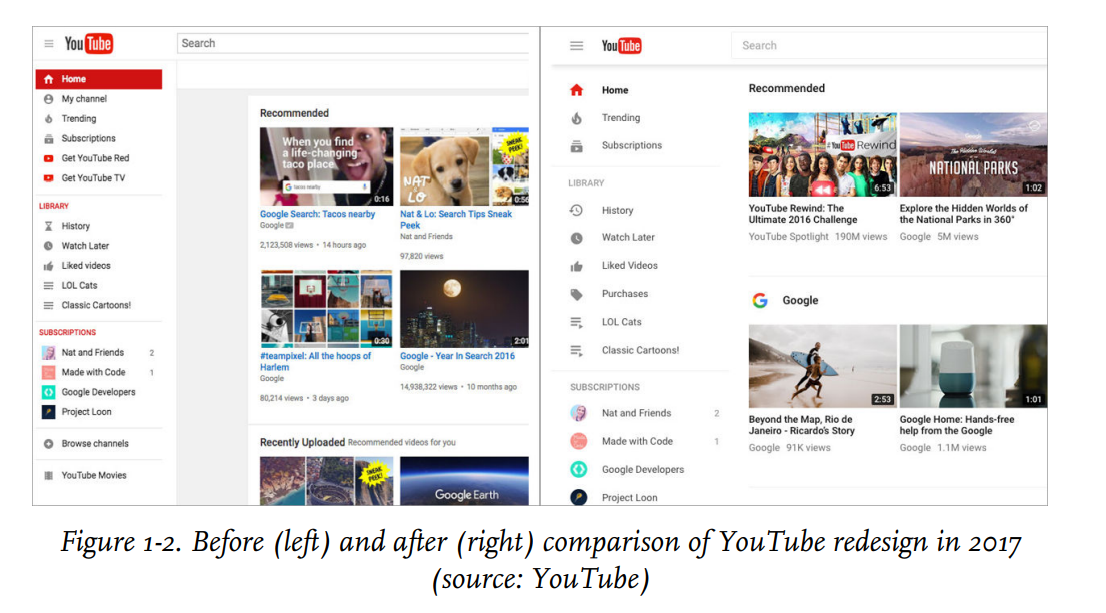Click Watch Later clock icon in new layout

point(576,238)
